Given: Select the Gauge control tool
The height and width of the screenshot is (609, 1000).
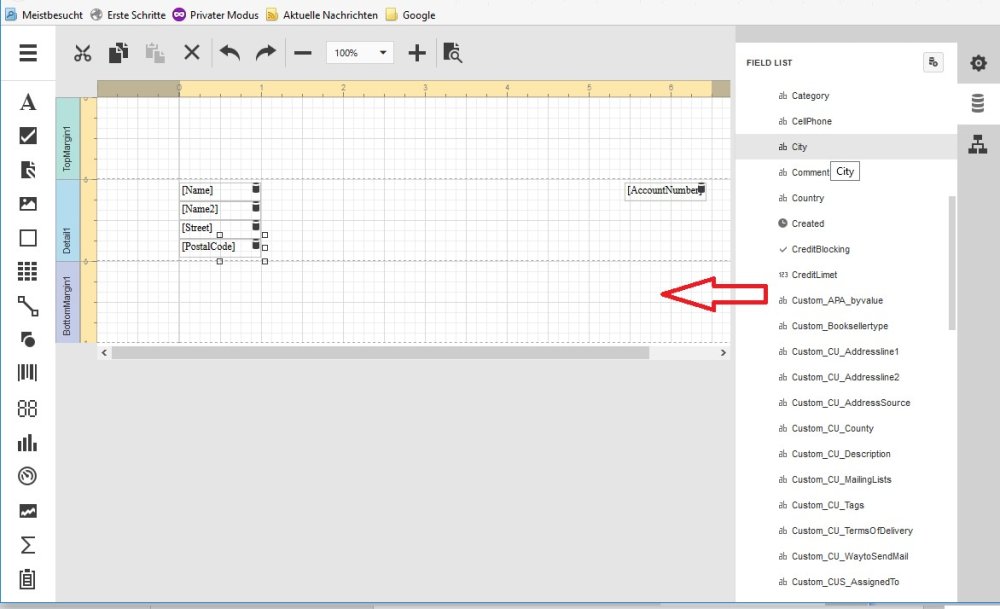Looking at the screenshot, I should tap(27, 476).
